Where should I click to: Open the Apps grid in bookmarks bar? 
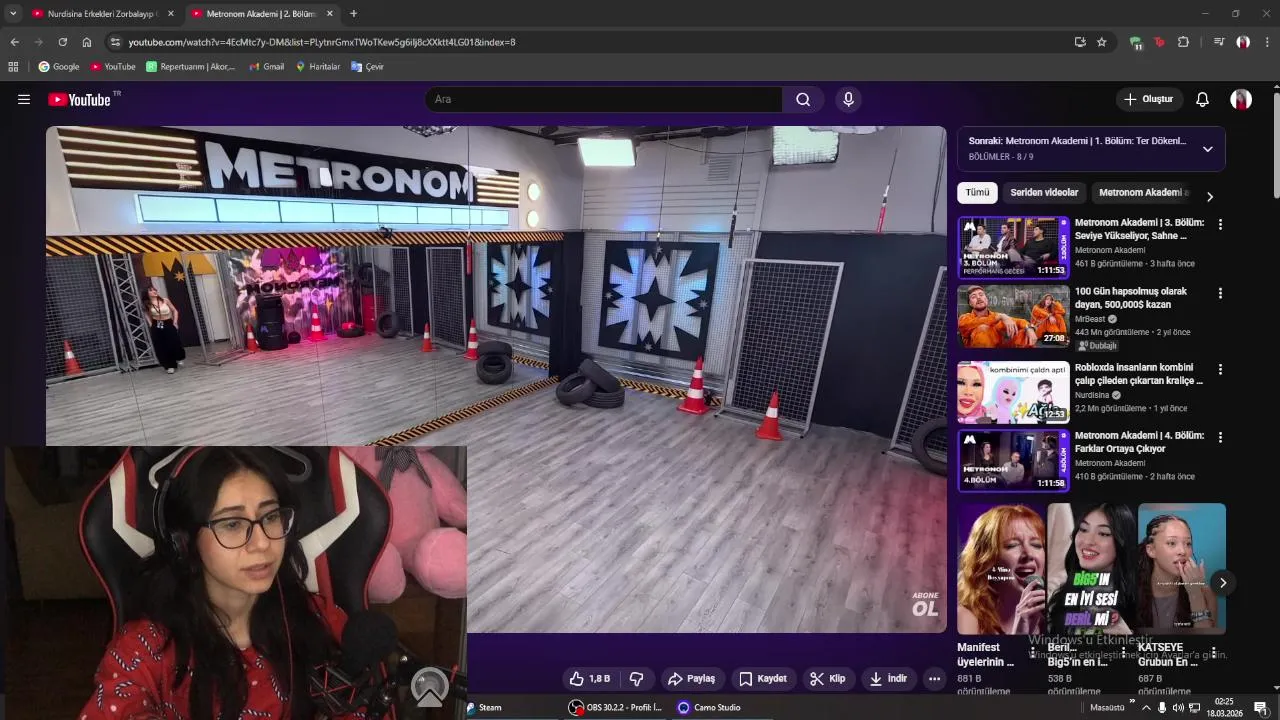(x=13, y=67)
